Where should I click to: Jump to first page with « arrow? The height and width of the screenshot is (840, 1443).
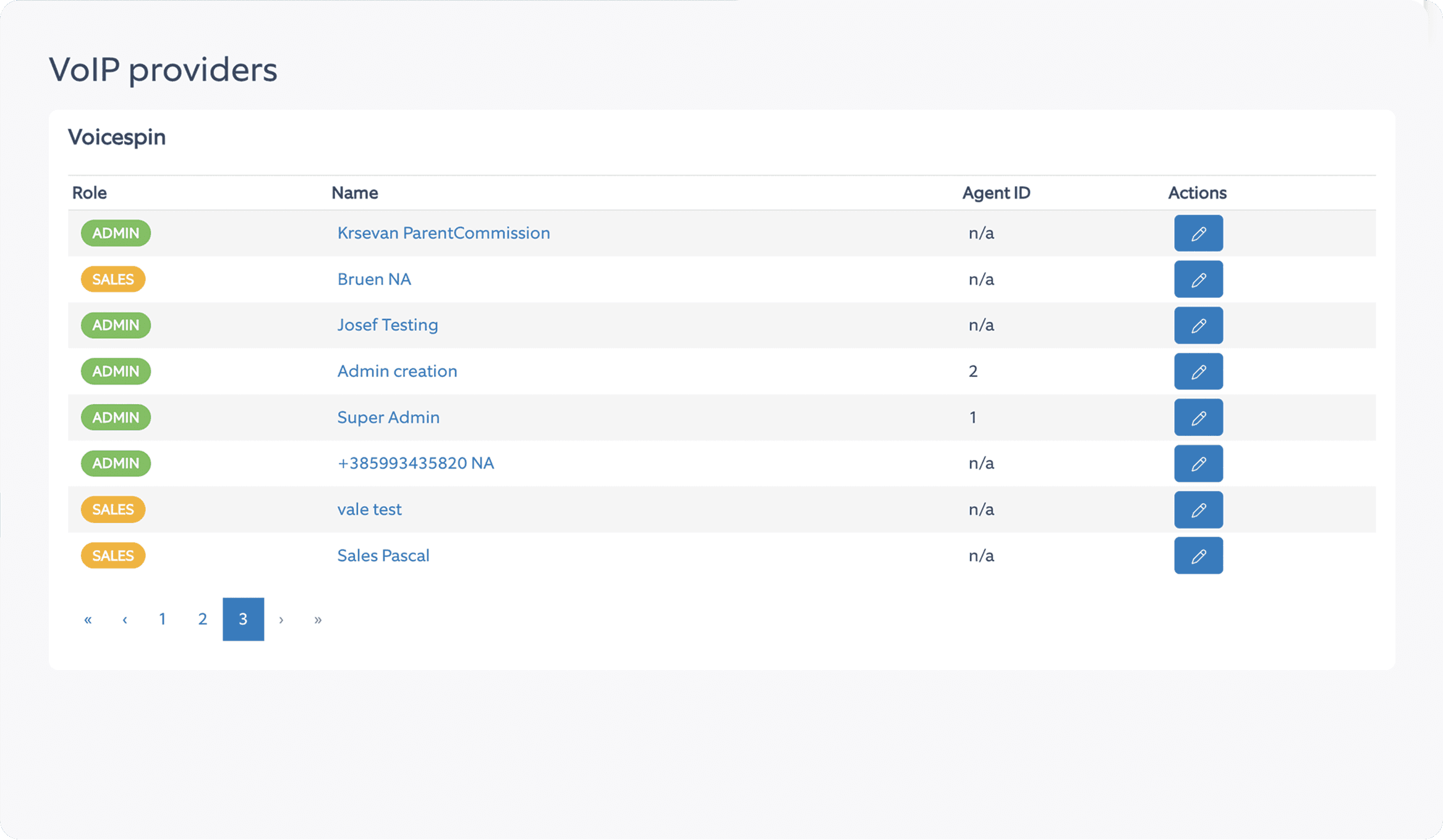(88, 619)
